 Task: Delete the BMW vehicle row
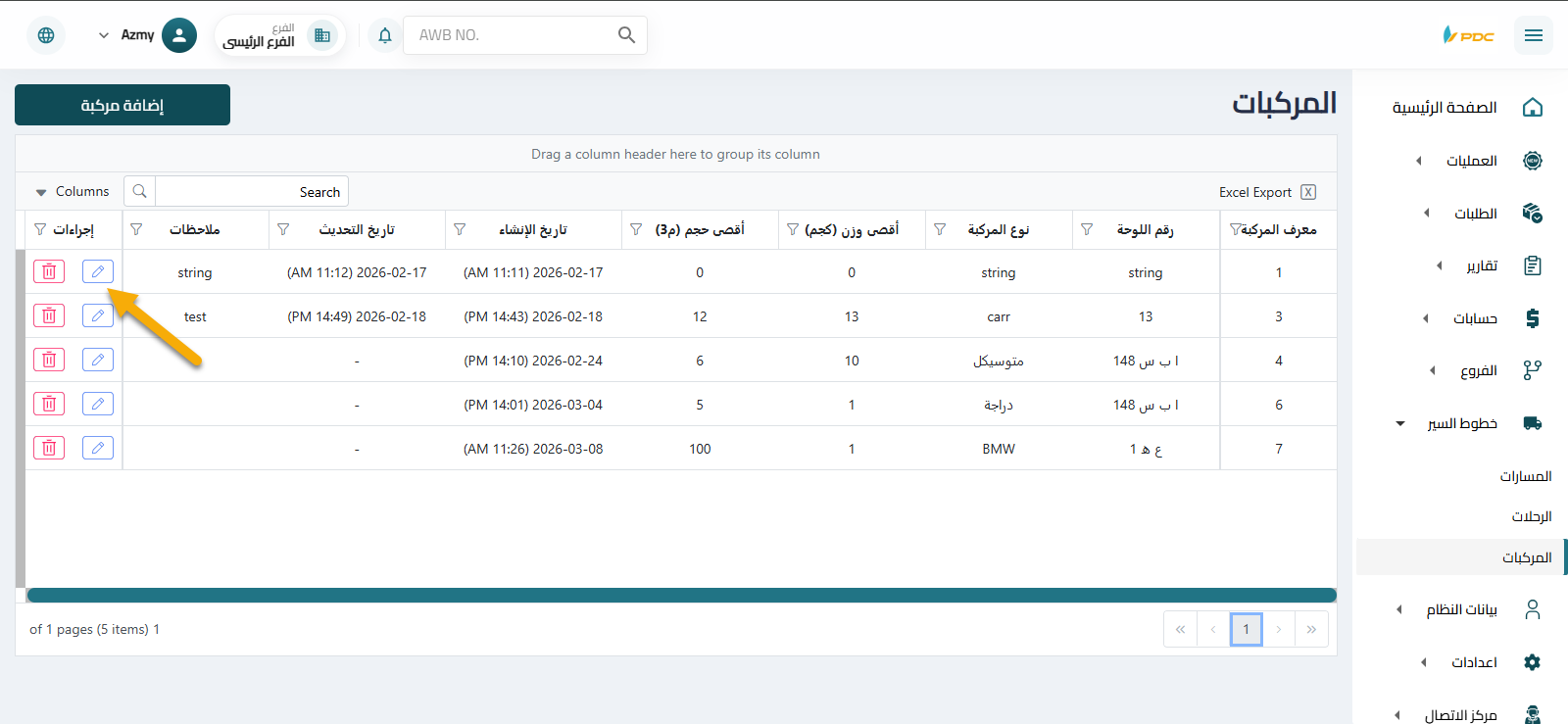coord(49,448)
